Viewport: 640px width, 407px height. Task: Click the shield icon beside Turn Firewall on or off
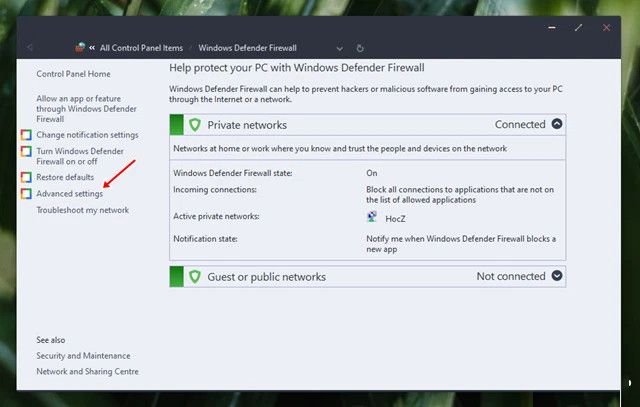click(x=26, y=151)
